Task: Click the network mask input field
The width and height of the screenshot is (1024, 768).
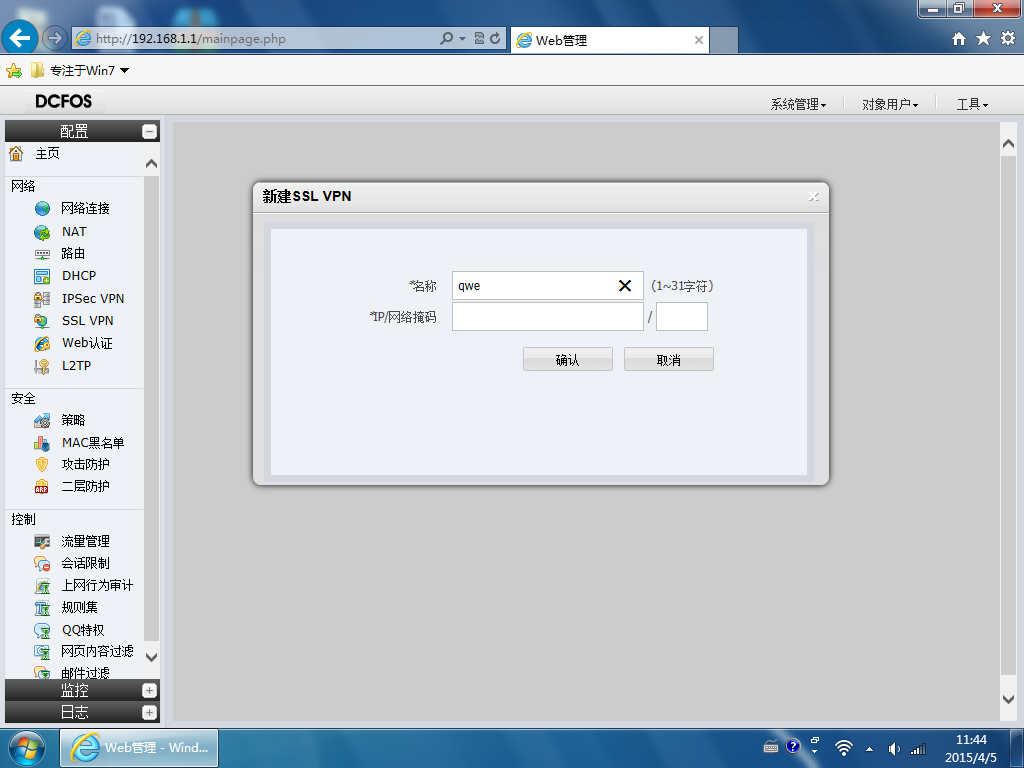Action: click(682, 317)
